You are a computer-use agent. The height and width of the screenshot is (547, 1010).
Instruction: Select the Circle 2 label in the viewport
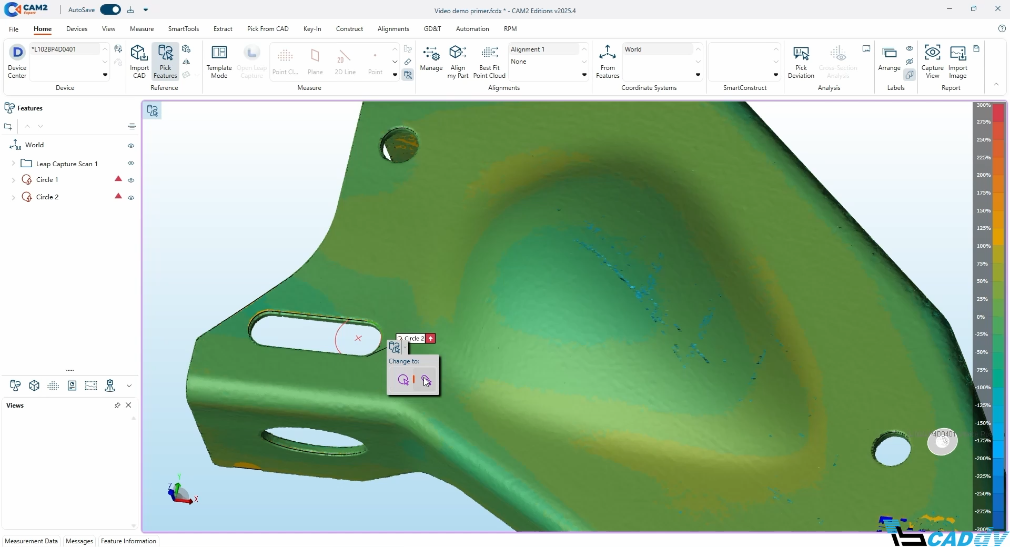tap(413, 338)
